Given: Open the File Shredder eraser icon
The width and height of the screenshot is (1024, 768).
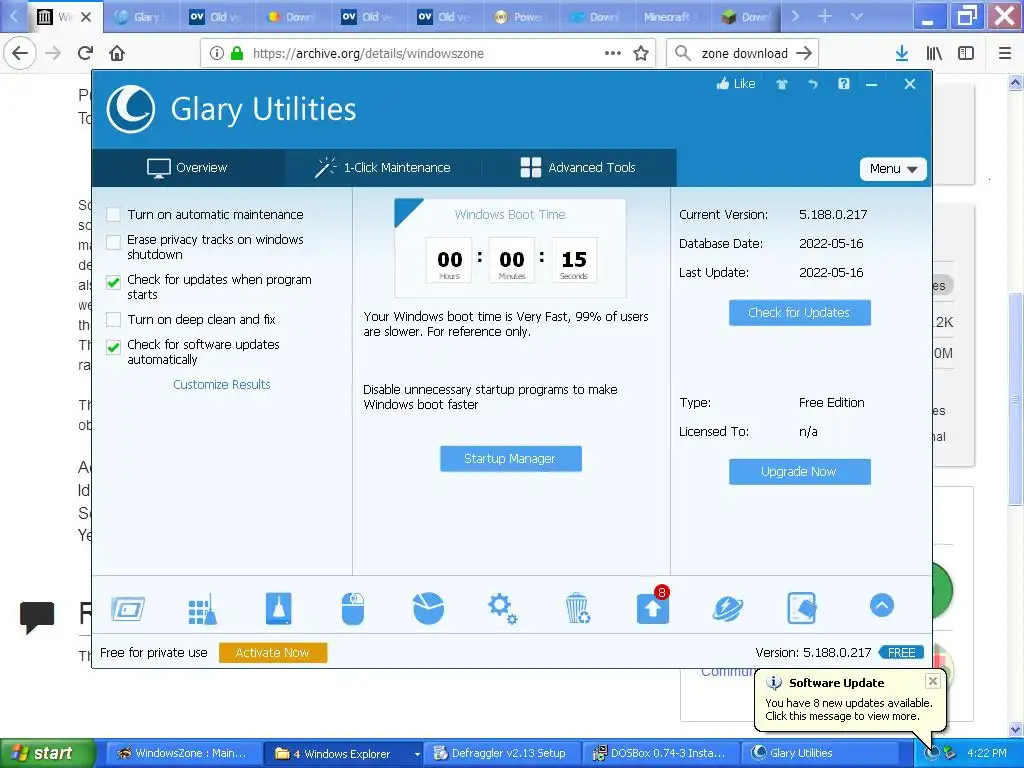Looking at the screenshot, I should pyautogui.click(x=802, y=609).
